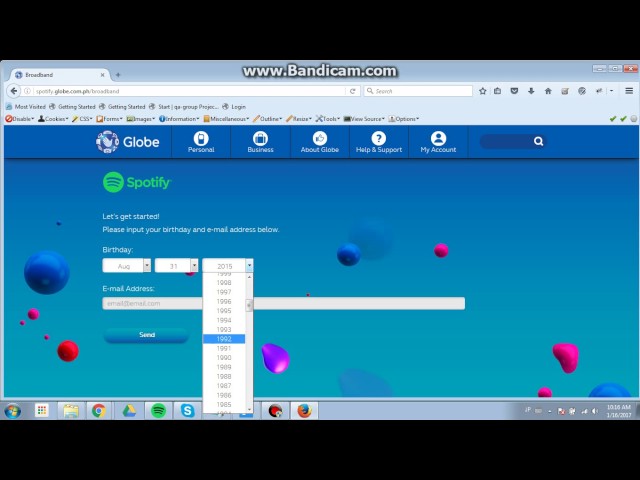
Task: Open the CSS developer menu
Action: [82, 119]
